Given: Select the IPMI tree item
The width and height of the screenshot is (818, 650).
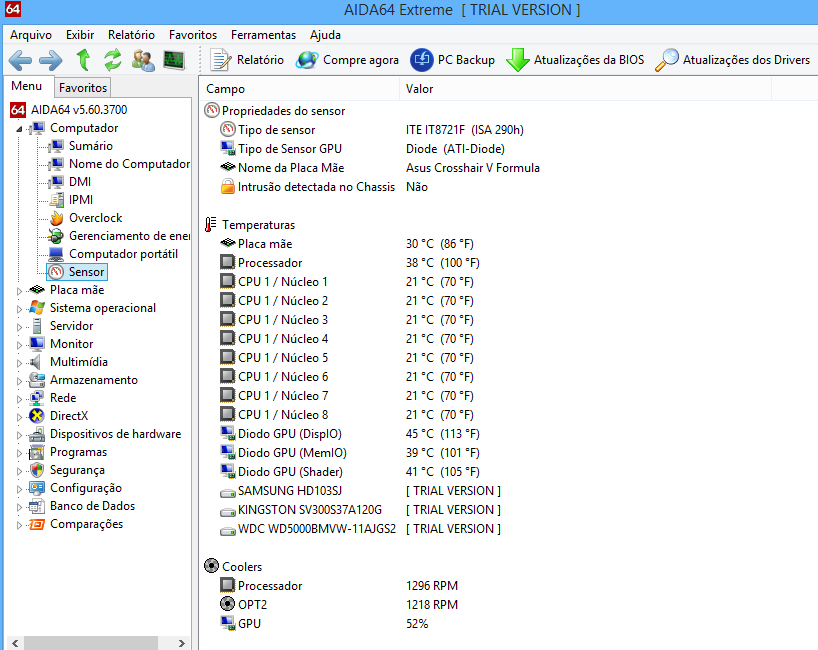Looking at the screenshot, I should [x=81, y=200].
